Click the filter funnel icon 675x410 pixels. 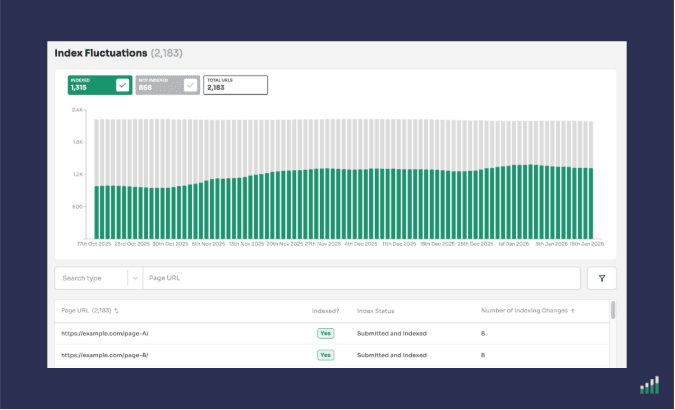601,278
